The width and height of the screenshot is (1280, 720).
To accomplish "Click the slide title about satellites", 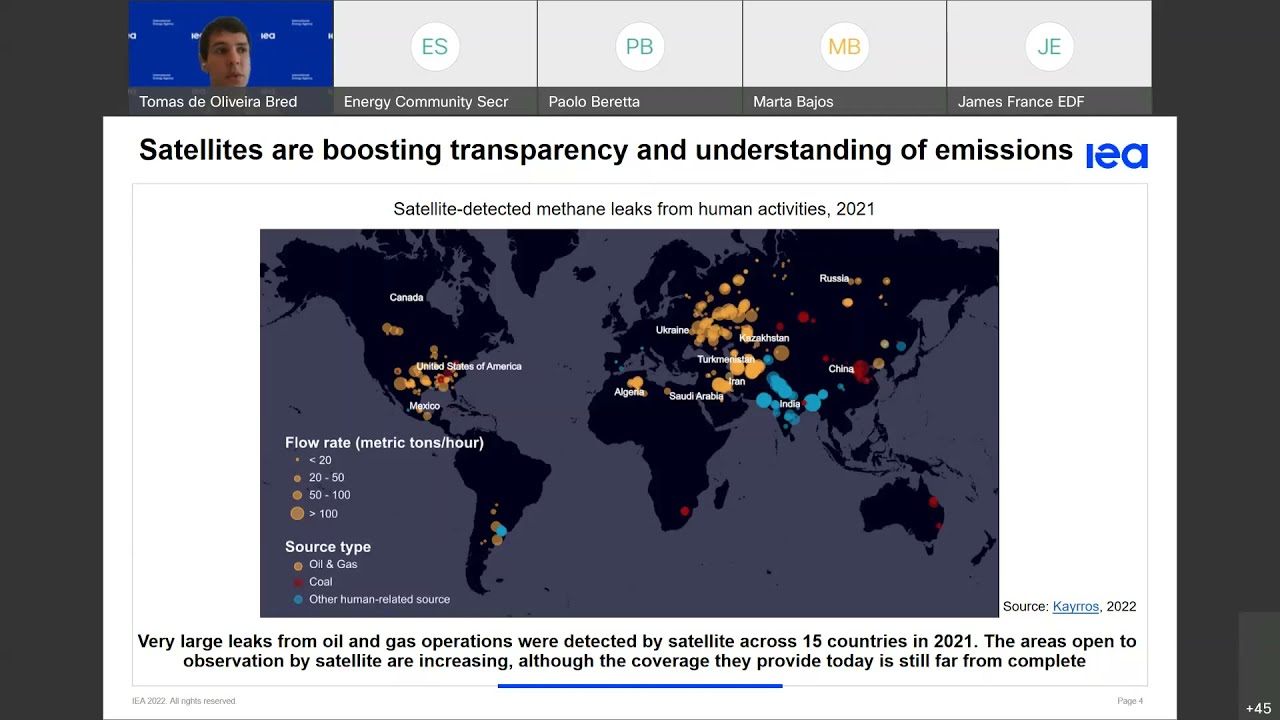I will point(606,150).
